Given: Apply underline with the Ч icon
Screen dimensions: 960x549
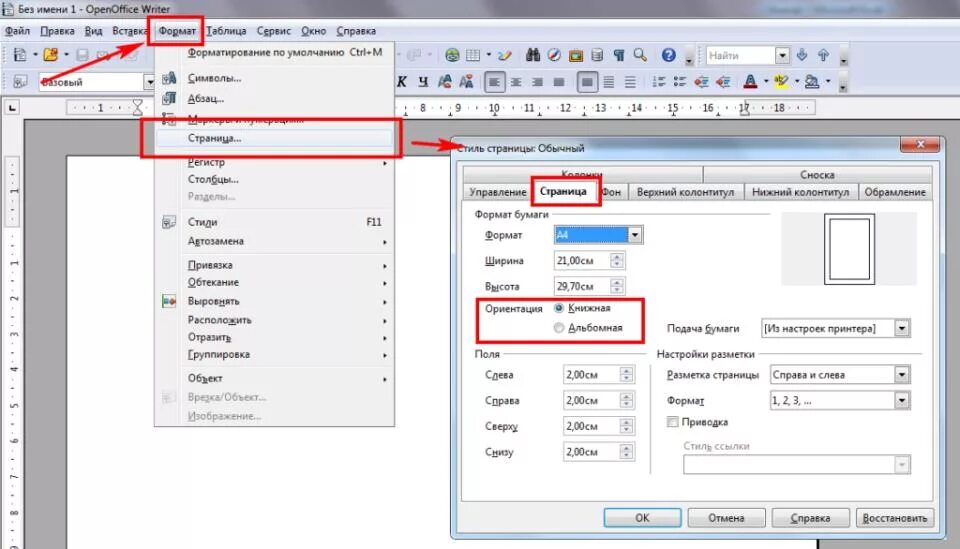Looking at the screenshot, I should [423, 81].
